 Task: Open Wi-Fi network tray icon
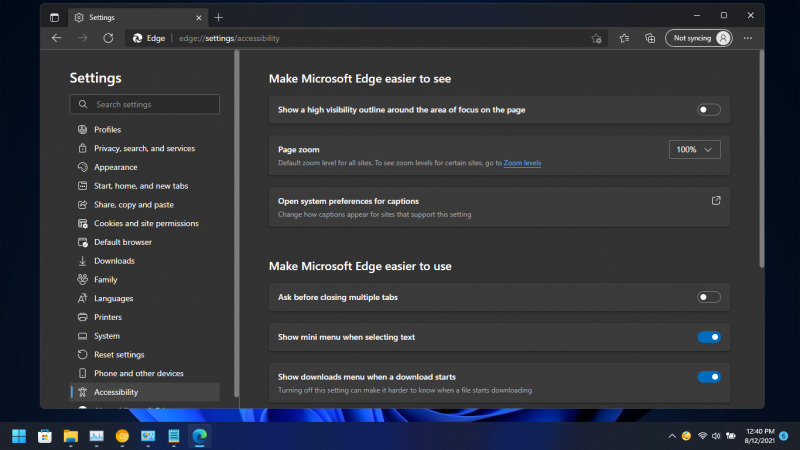tap(703, 436)
